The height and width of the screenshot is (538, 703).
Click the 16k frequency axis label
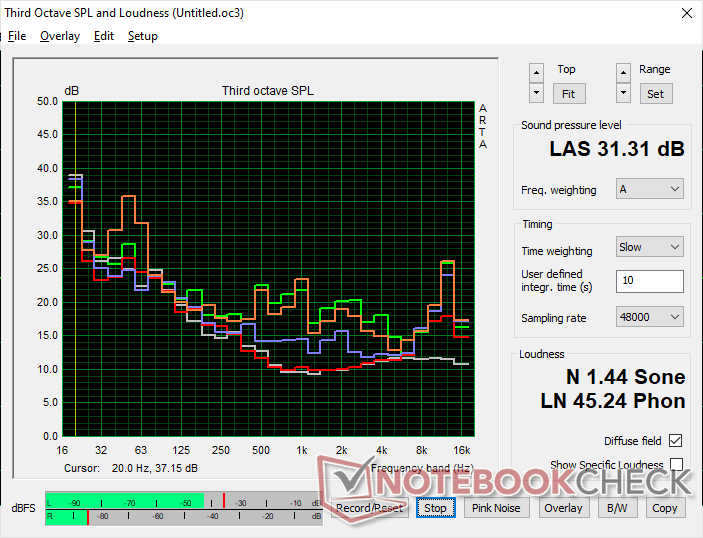point(462,450)
